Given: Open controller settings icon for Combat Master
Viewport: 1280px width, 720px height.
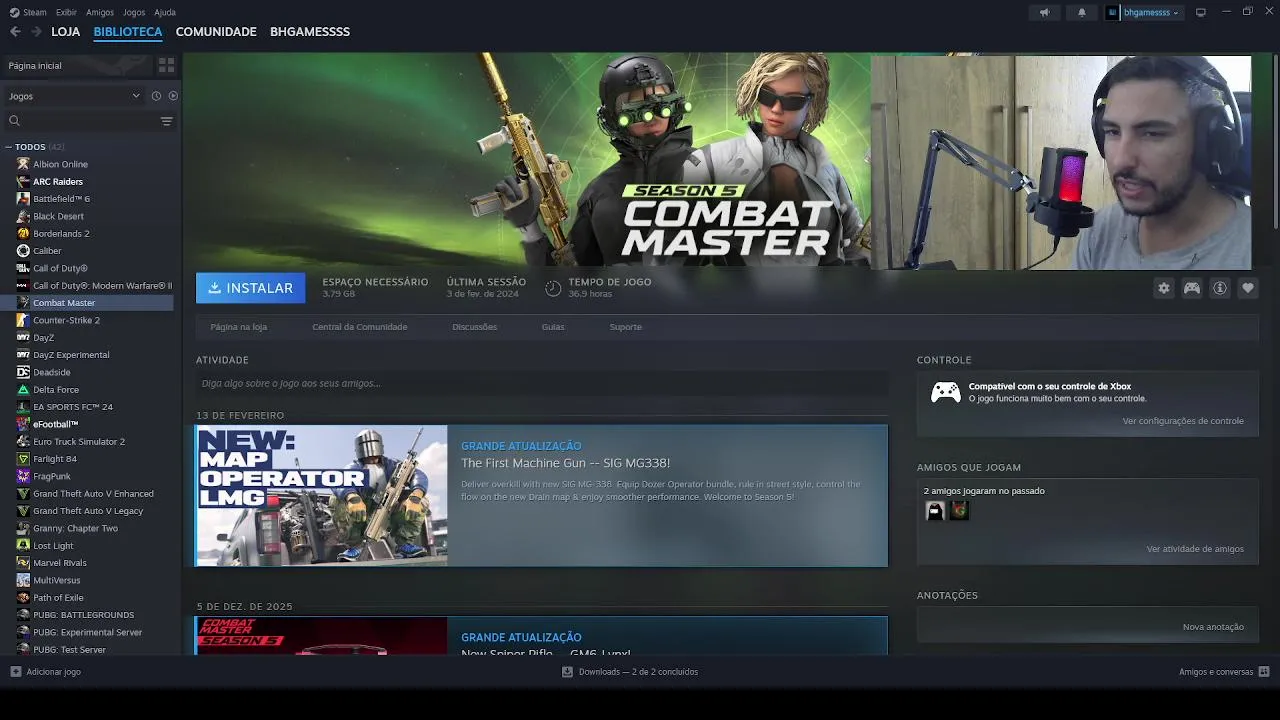Looking at the screenshot, I should click(1192, 288).
